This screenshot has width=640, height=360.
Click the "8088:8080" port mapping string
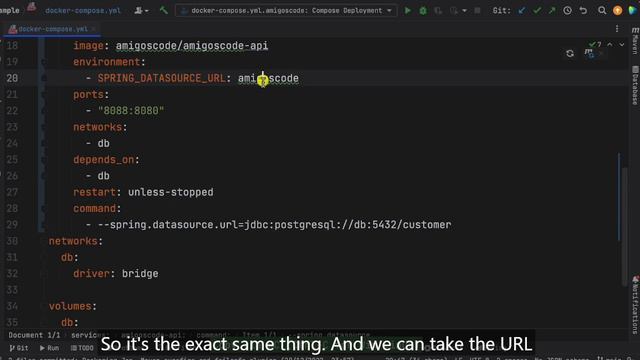point(131,111)
